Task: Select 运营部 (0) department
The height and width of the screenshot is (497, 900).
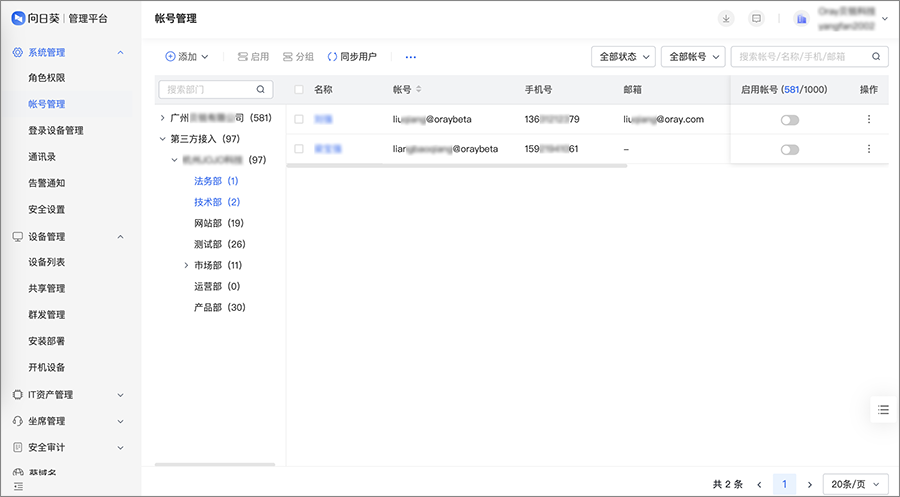Action: point(217,286)
